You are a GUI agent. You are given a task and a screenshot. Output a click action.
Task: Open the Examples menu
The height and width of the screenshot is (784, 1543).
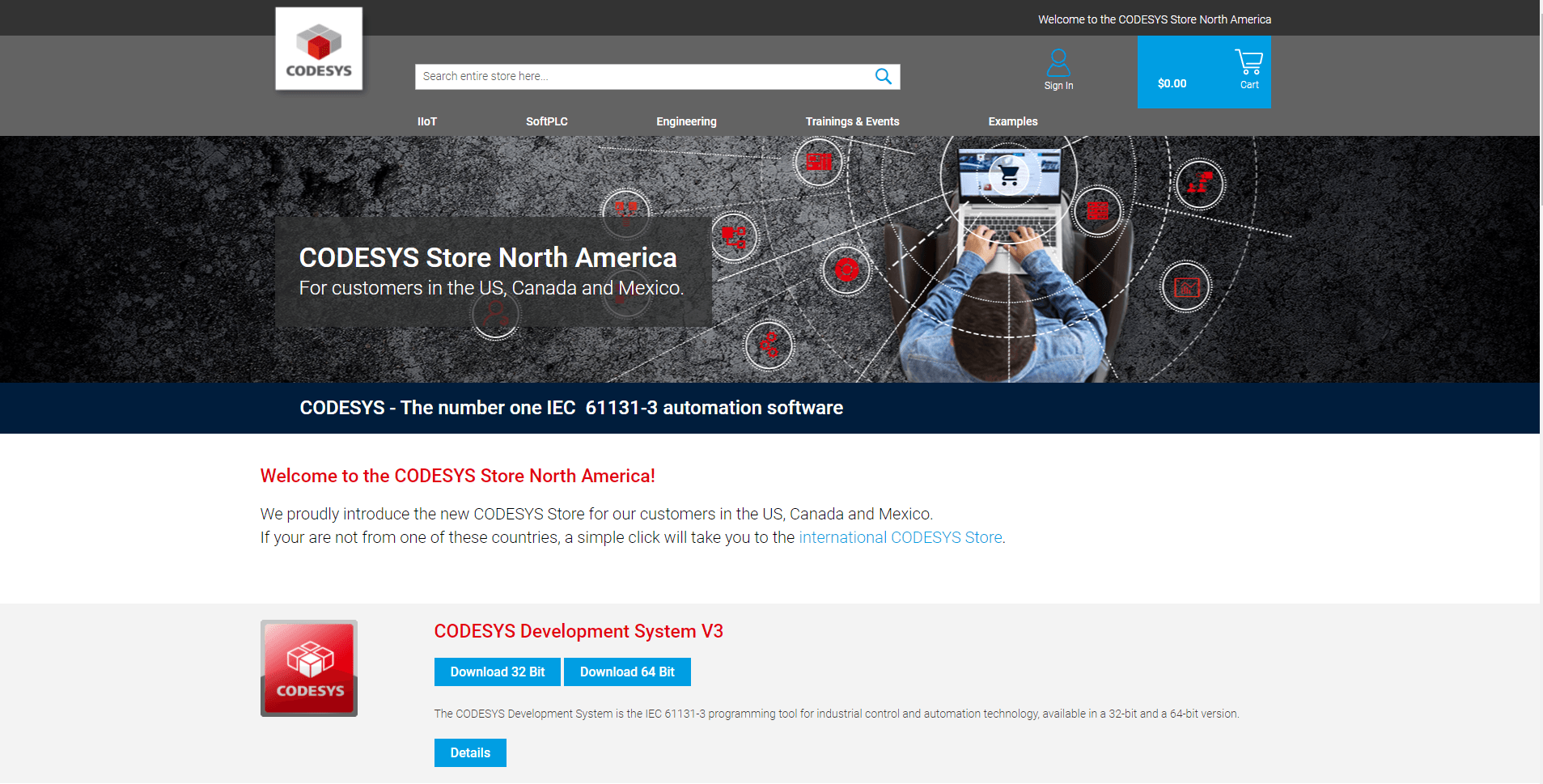[x=1012, y=121]
